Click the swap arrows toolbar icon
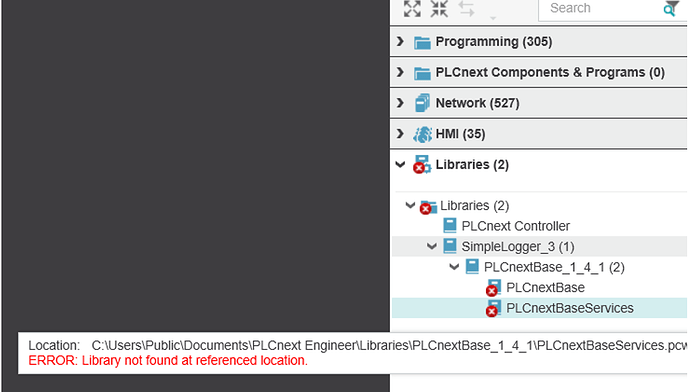This screenshot has height=392, width=690. [466, 9]
